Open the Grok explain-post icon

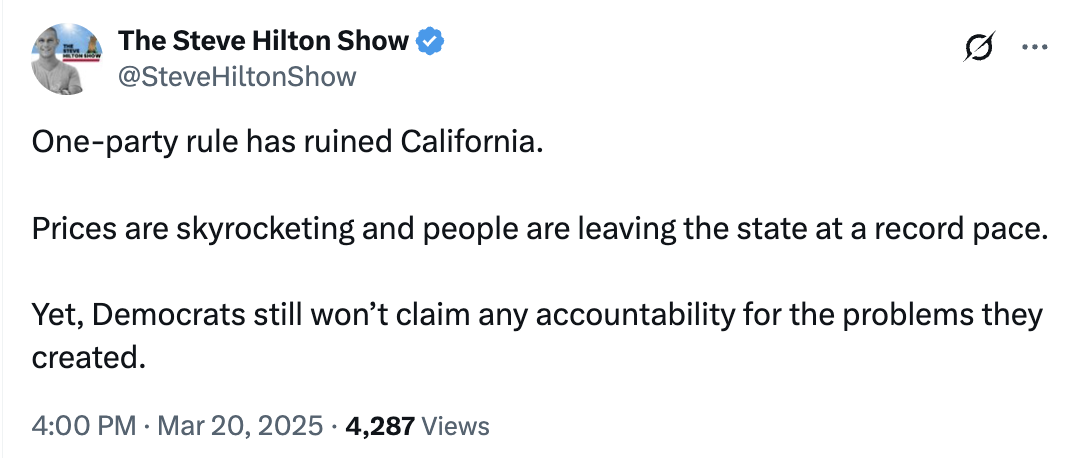tap(979, 47)
